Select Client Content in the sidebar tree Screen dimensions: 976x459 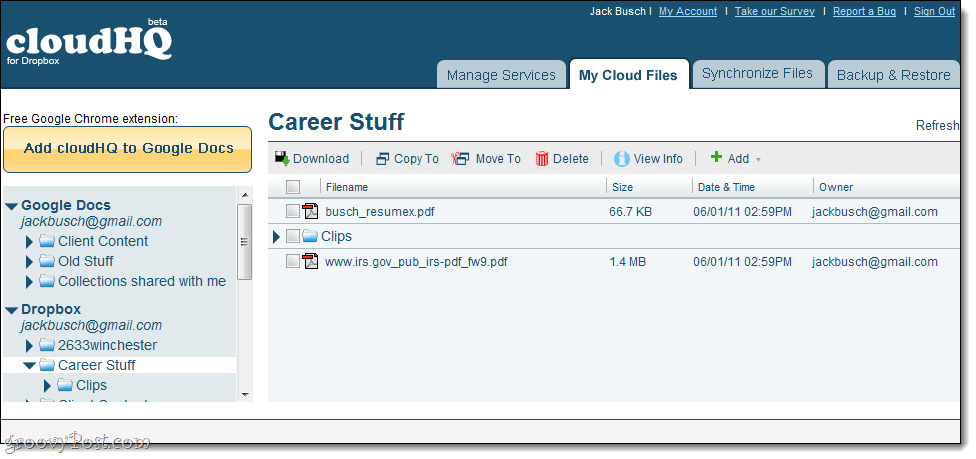(x=103, y=241)
